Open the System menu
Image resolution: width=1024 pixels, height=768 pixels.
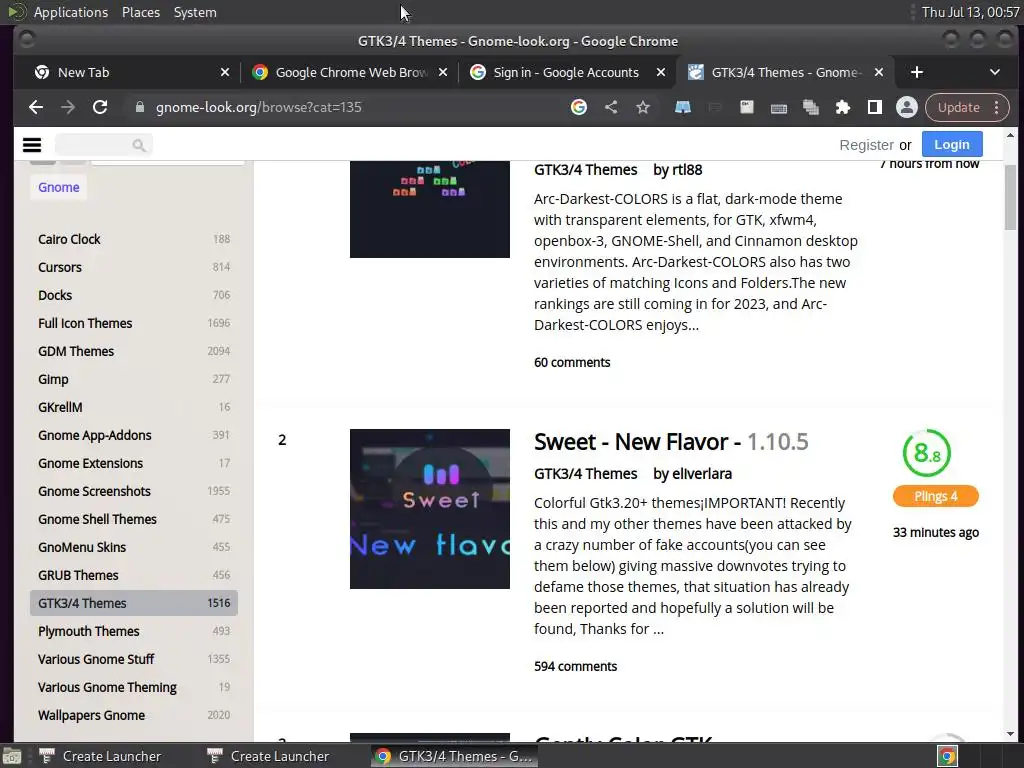coord(195,12)
